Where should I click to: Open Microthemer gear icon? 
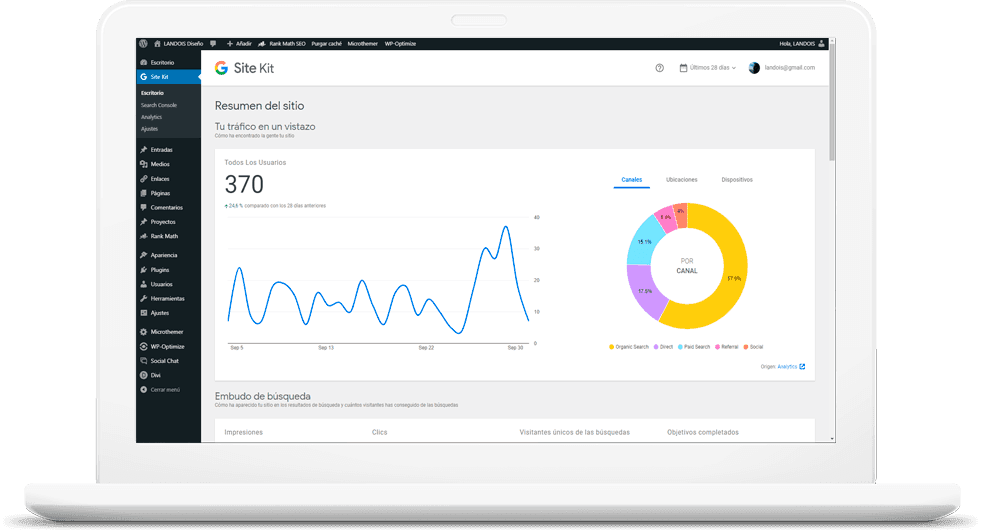pyautogui.click(x=144, y=332)
